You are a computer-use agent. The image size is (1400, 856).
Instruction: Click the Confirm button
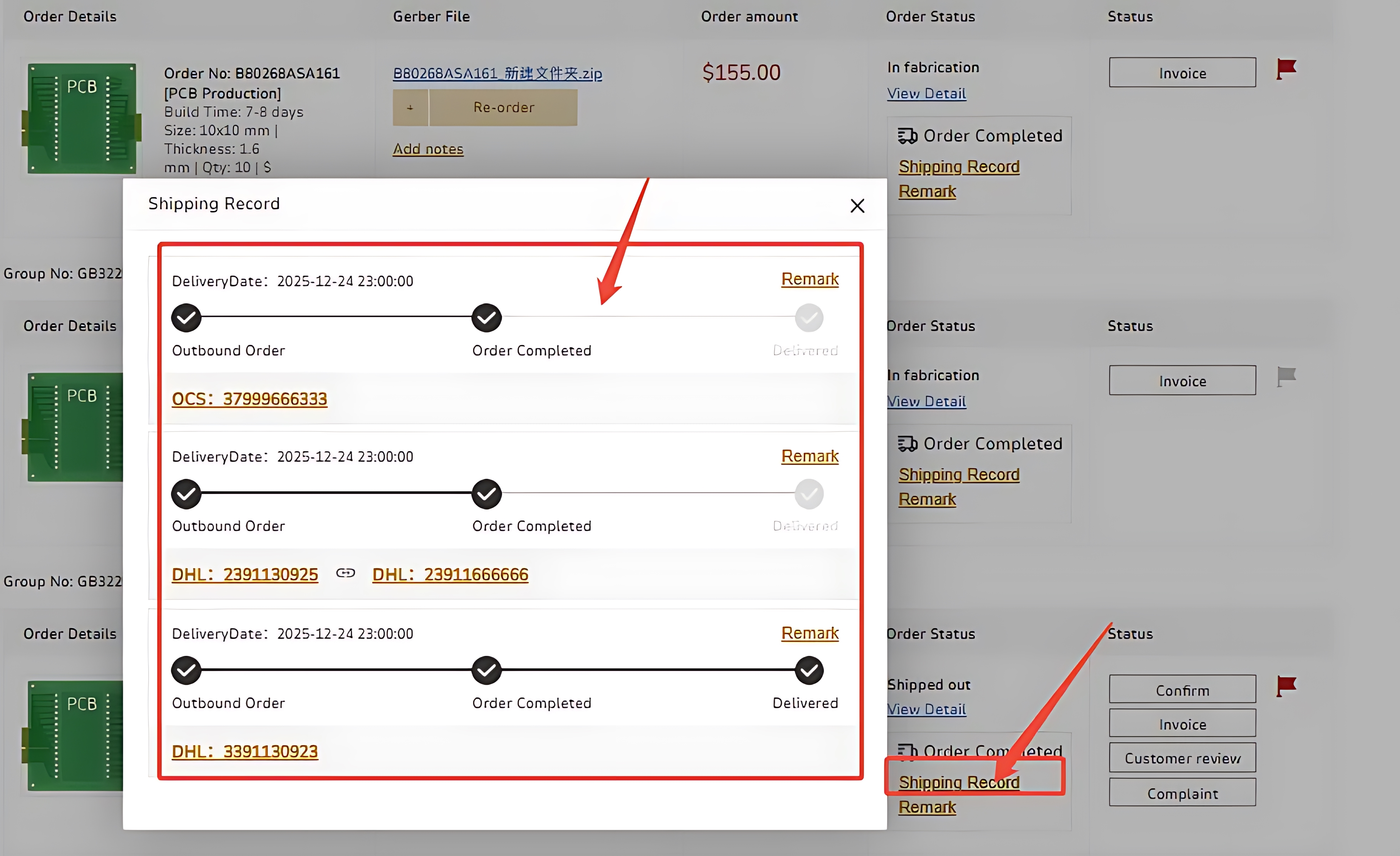click(1182, 689)
